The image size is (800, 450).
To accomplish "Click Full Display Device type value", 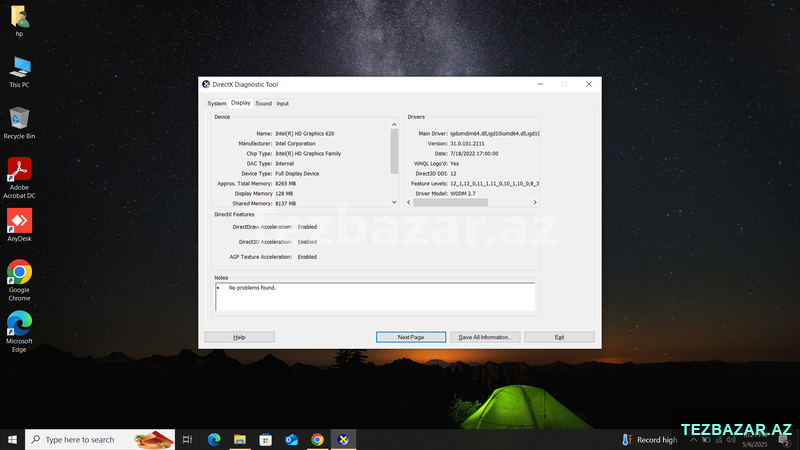I will (297, 174).
